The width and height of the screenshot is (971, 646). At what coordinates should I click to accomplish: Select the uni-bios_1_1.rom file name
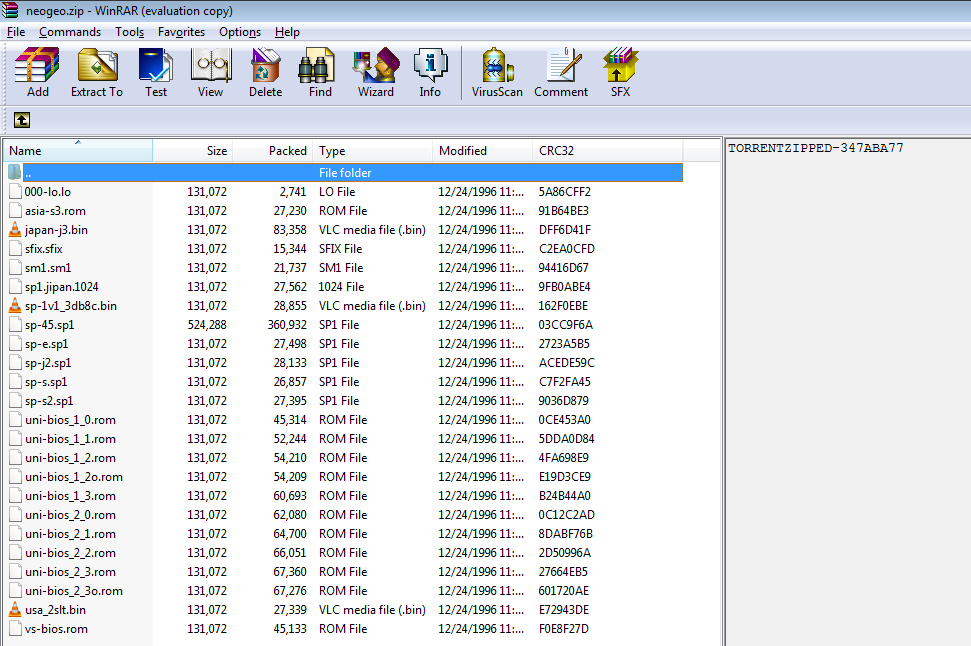70,439
